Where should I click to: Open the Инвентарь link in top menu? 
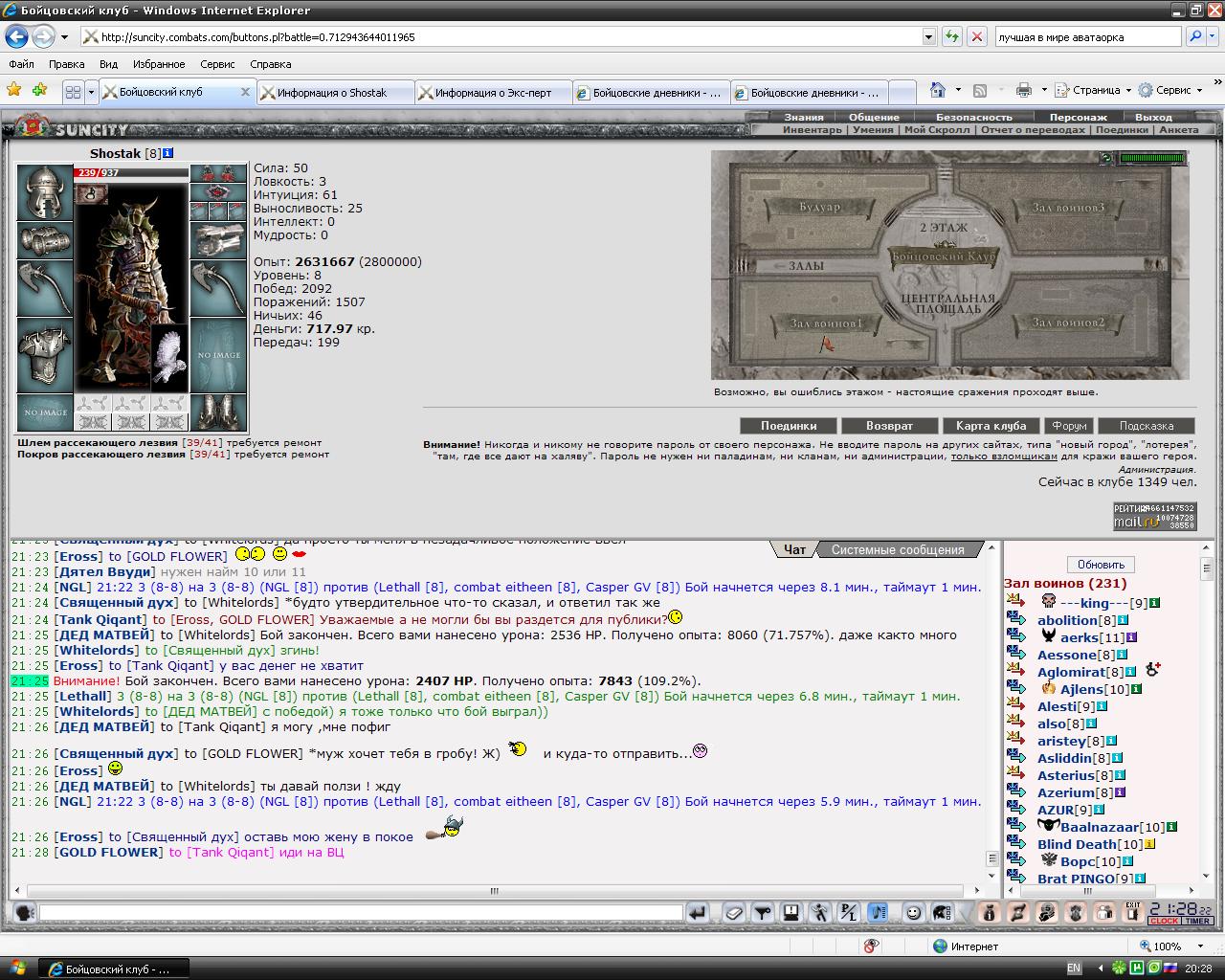click(x=813, y=130)
